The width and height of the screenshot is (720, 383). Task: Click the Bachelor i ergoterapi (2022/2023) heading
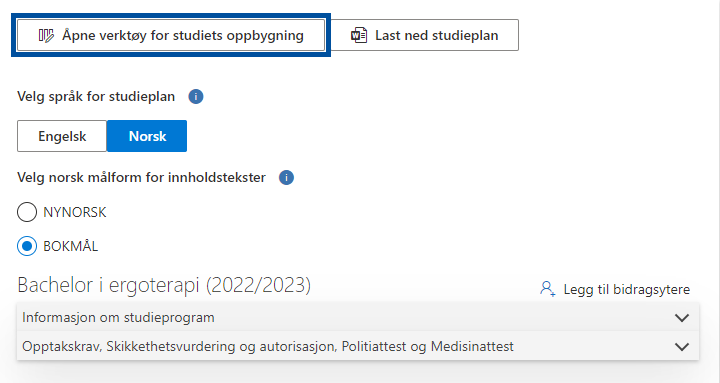coord(164,285)
